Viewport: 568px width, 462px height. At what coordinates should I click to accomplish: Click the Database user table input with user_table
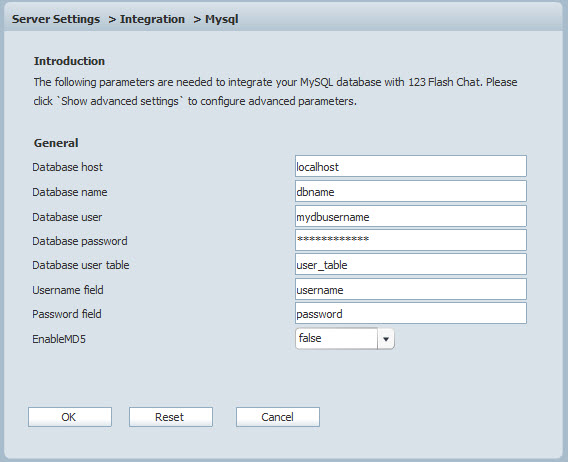pos(411,264)
